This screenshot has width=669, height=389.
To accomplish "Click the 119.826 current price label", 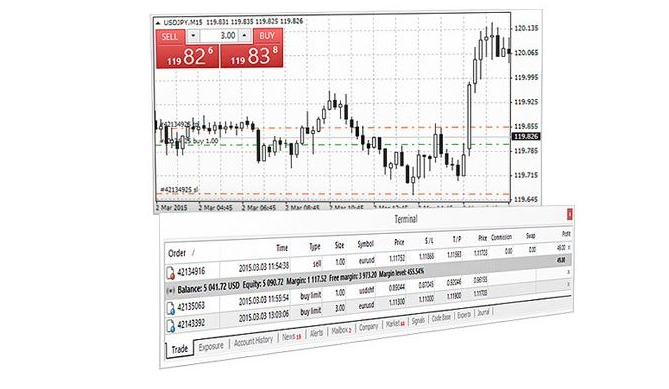I will pos(526,136).
